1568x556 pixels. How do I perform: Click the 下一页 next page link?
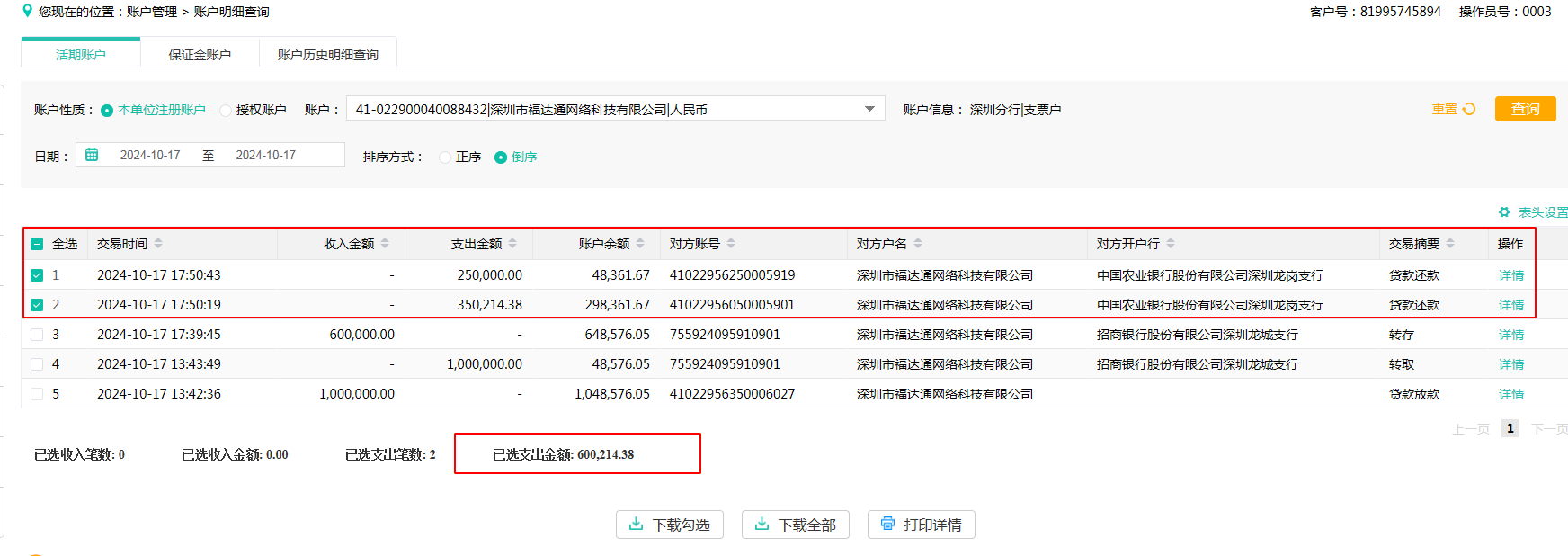pyautogui.click(x=1549, y=429)
